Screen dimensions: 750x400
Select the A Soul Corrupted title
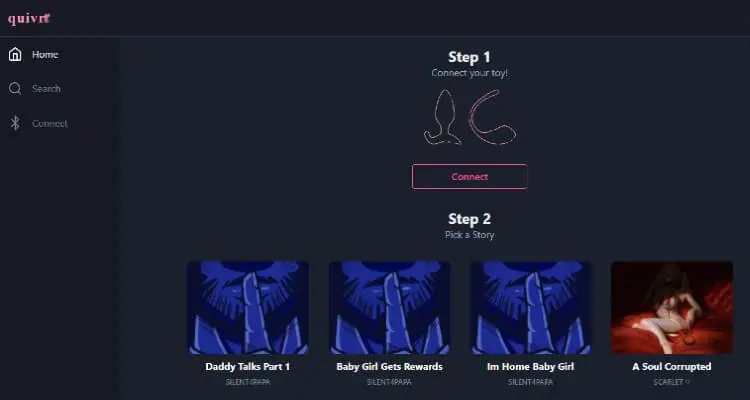pyautogui.click(x=672, y=367)
